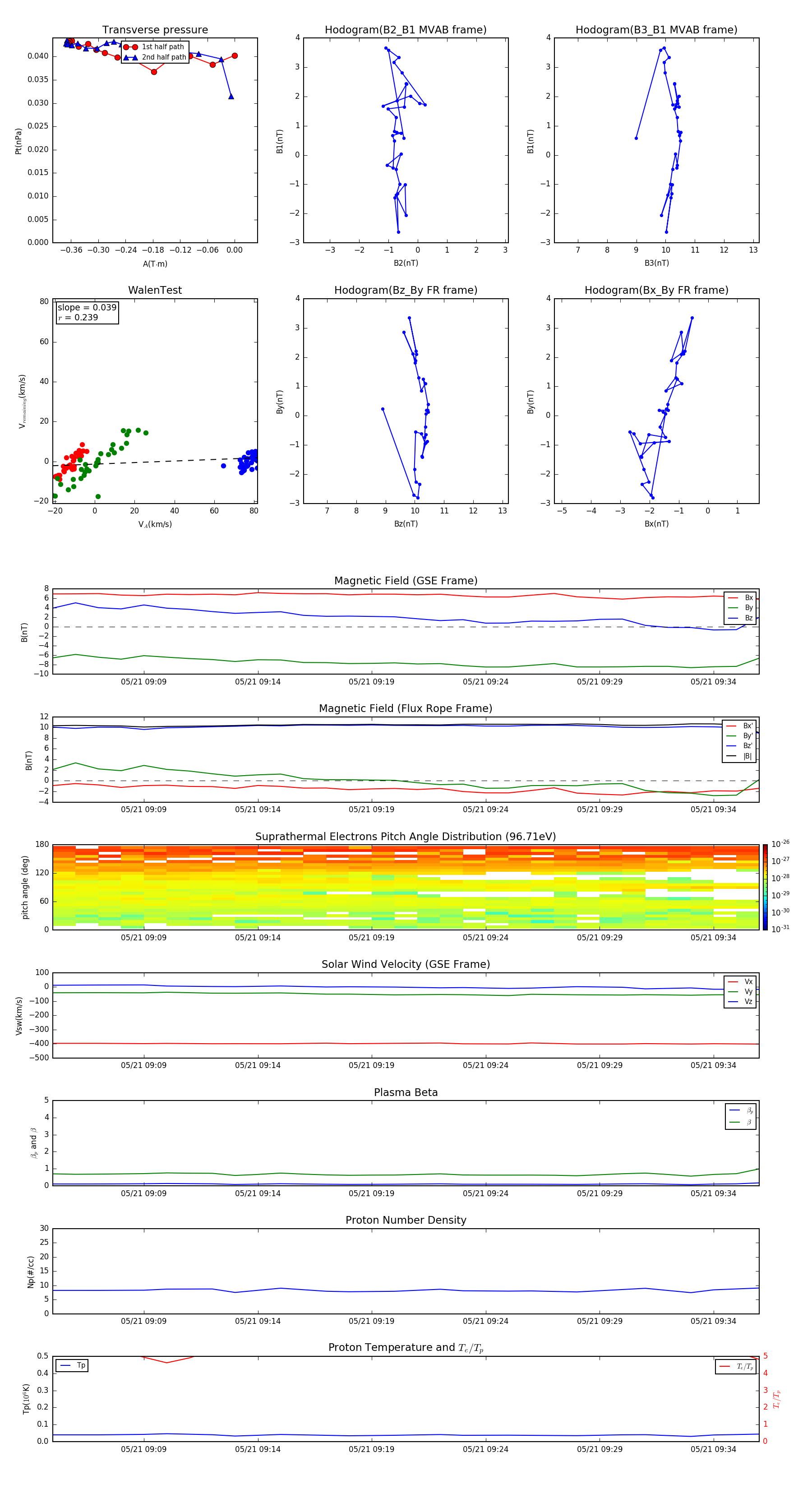The width and height of the screenshot is (812, 1489).
Task: Click the 'Magnetic Field (Flux Rope Frame)' title
Action: [406, 709]
